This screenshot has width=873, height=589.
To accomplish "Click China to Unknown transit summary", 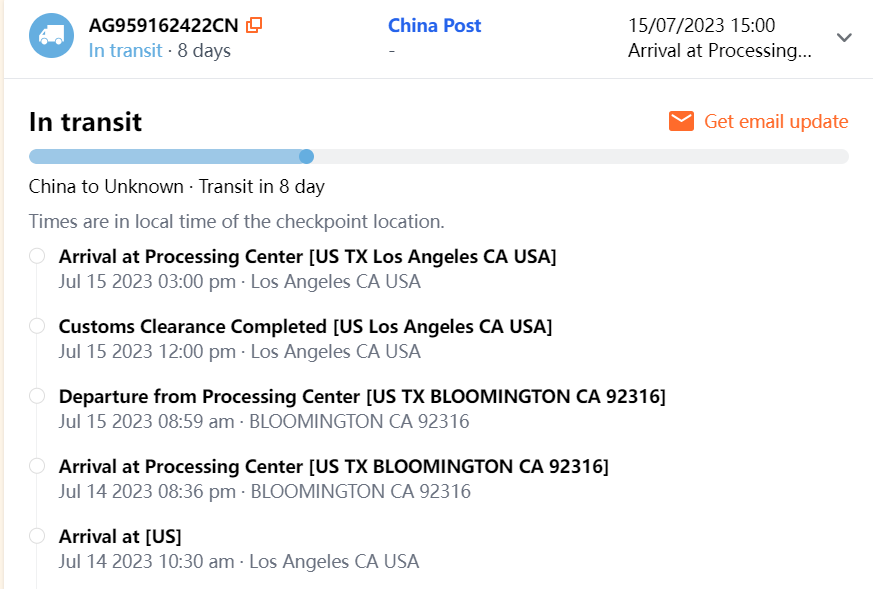I will pyautogui.click(x=176, y=186).
